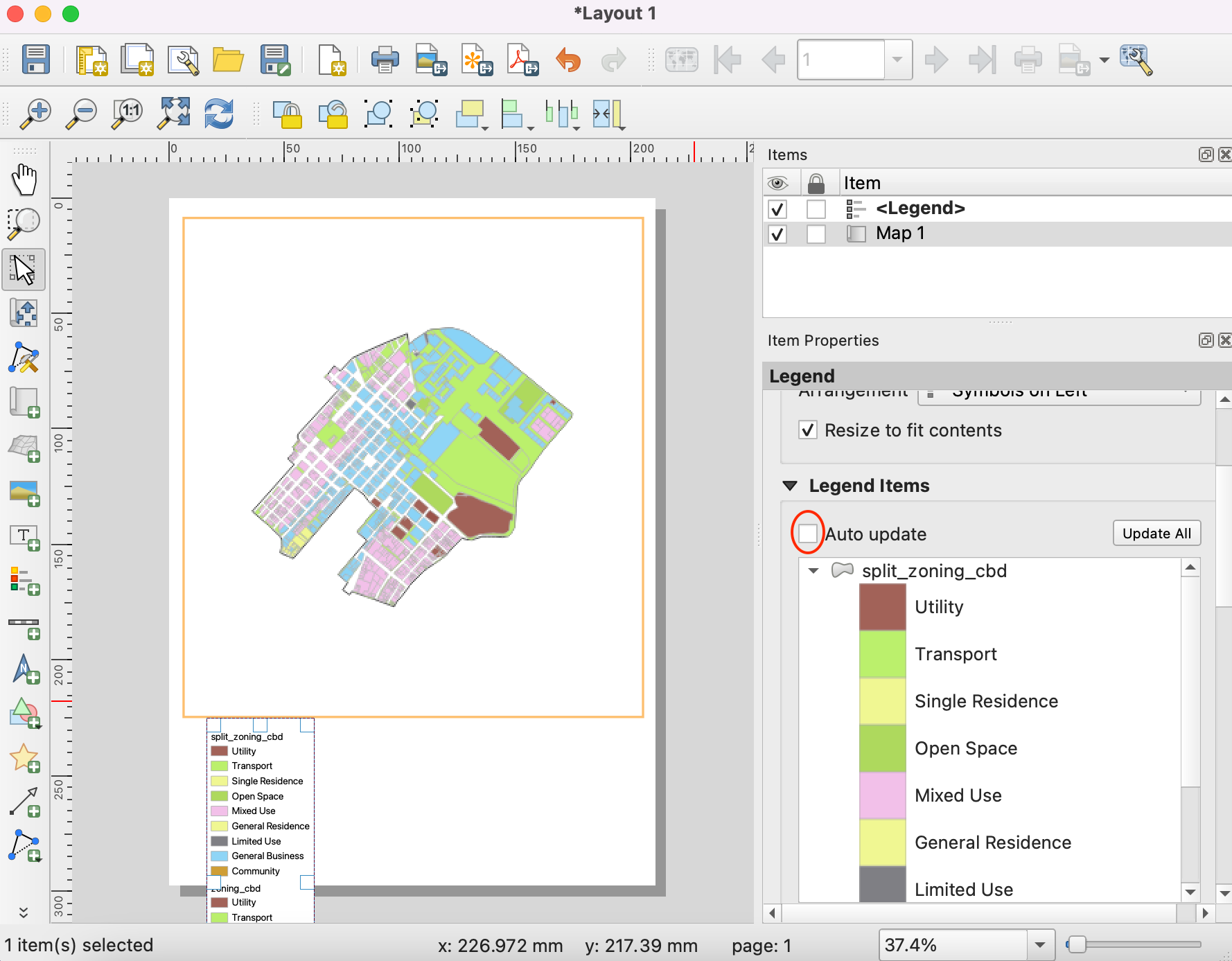The image size is (1232, 961).
Task: Click the Add Legend tool
Action: [24, 581]
